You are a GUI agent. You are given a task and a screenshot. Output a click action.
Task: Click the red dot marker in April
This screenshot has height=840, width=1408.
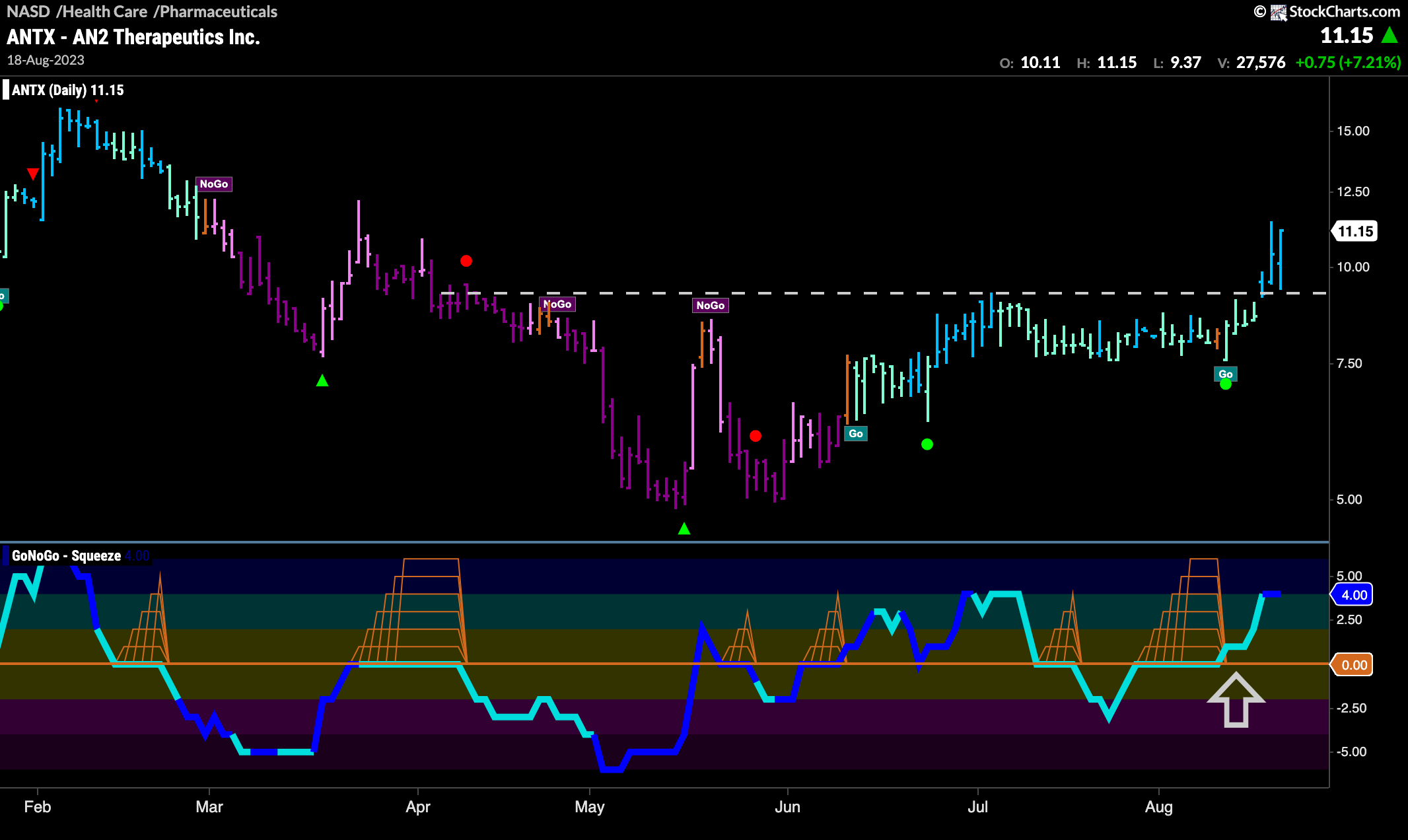(466, 261)
